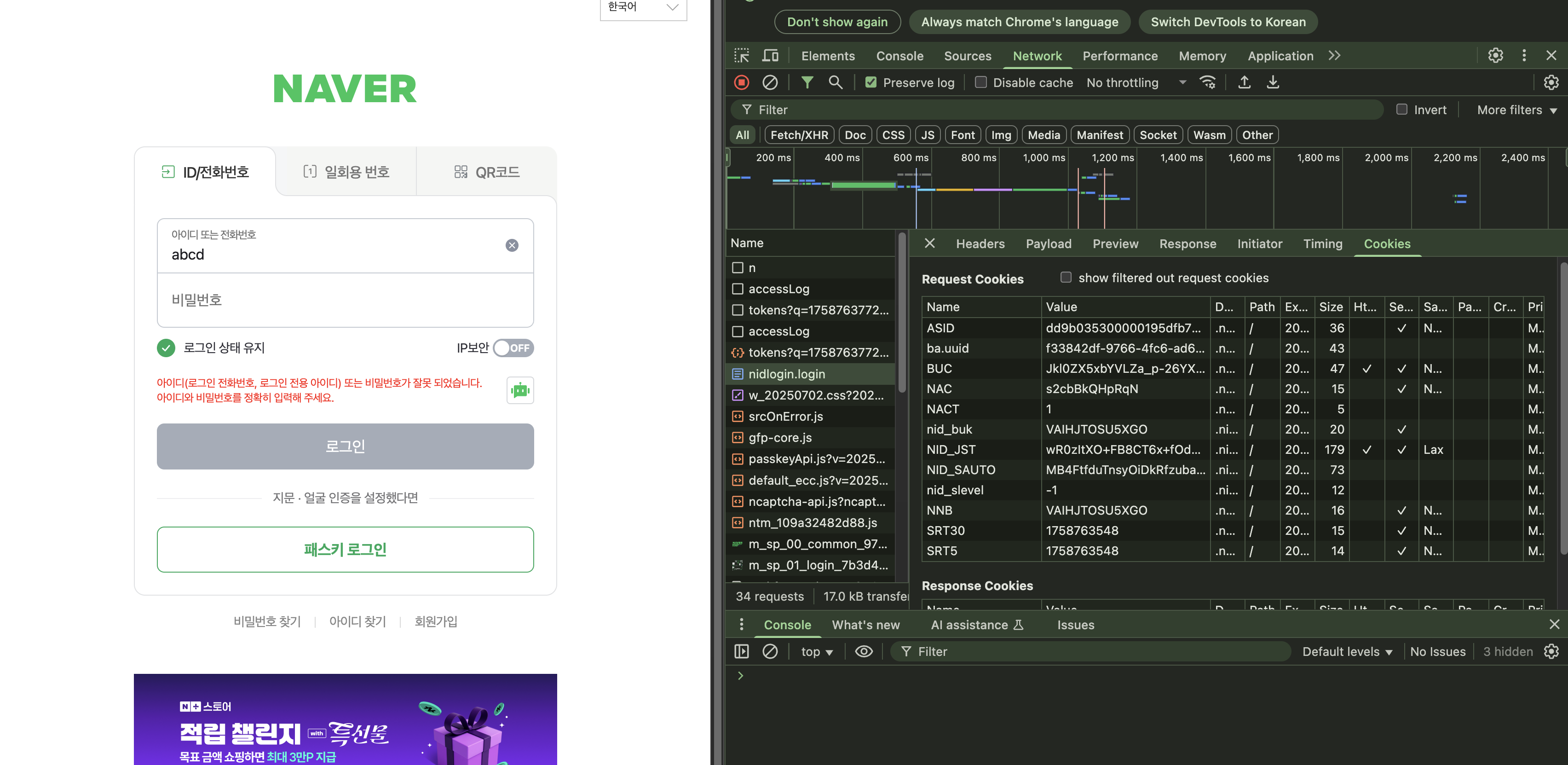The image size is (1568, 765).
Task: Switch the IP보안 toggle on
Action: 514,348
